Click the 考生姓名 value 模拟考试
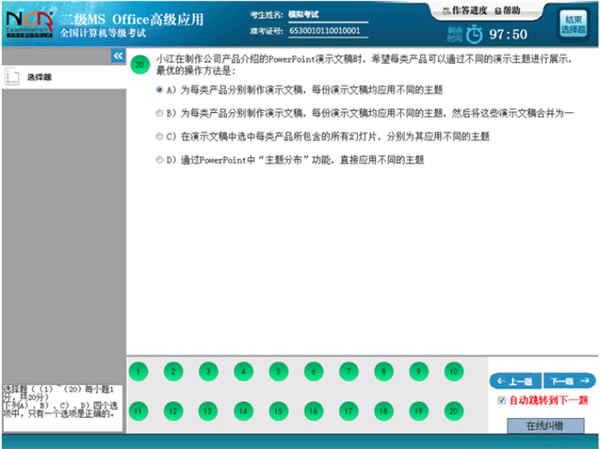Image resolution: width=600 pixels, height=449 pixels. coord(303,15)
